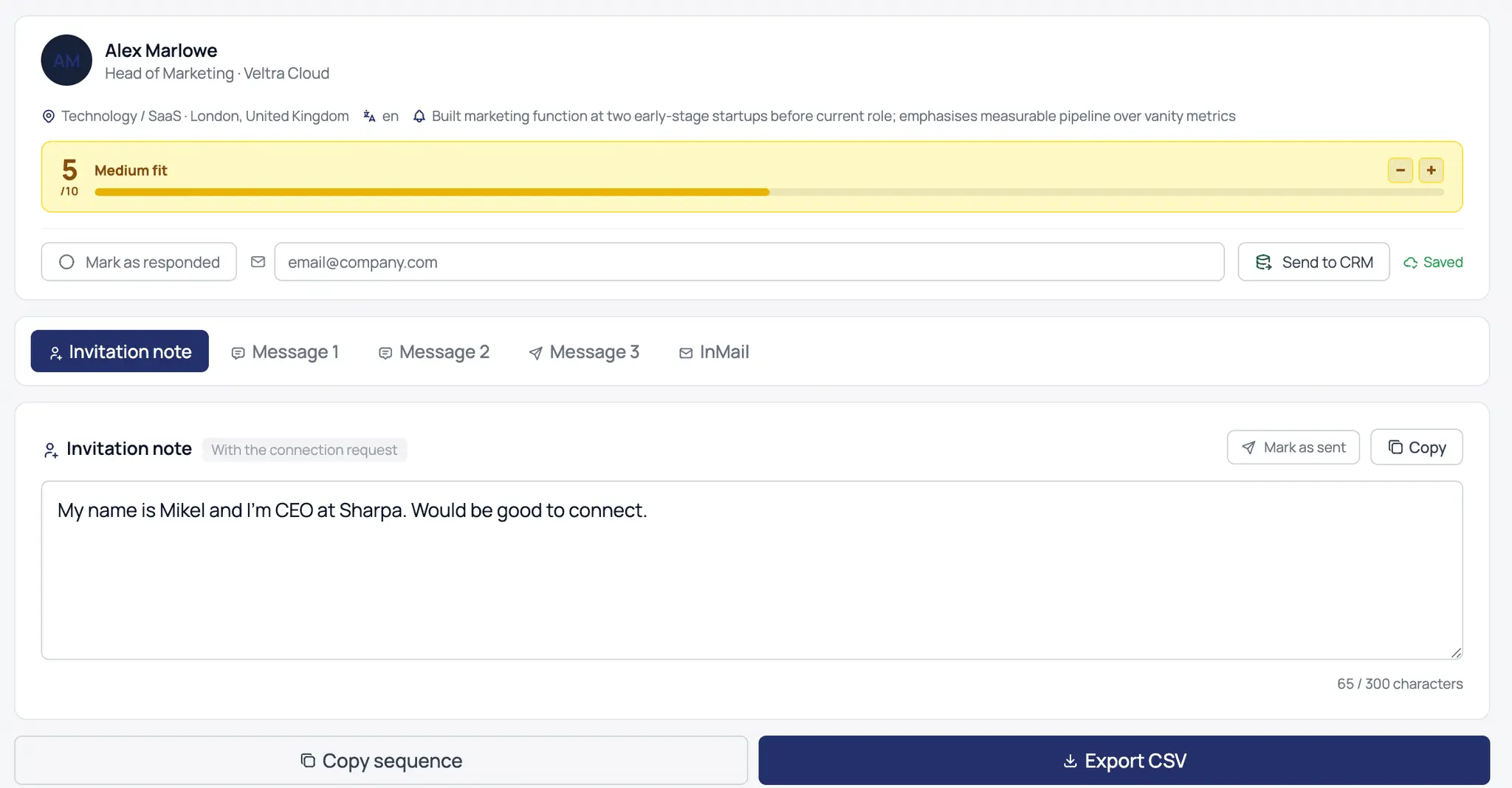This screenshot has width=1512, height=788.
Task: Click the With the connection request tag
Action: [304, 450]
